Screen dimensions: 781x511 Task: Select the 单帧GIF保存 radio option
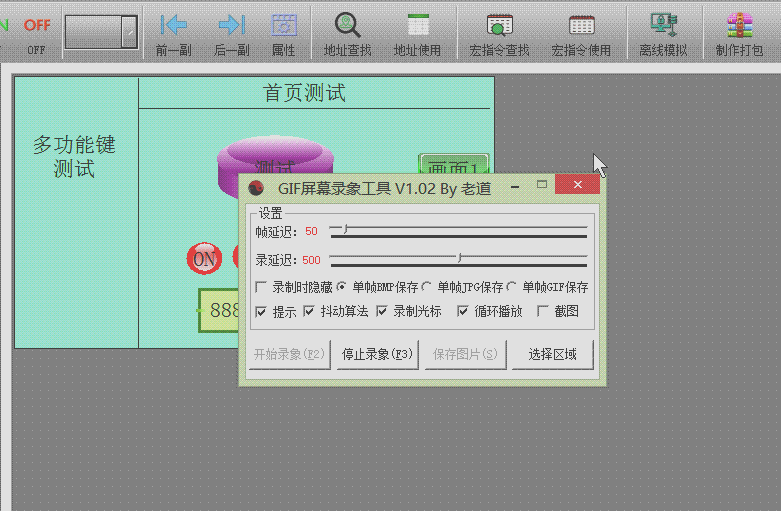512,287
